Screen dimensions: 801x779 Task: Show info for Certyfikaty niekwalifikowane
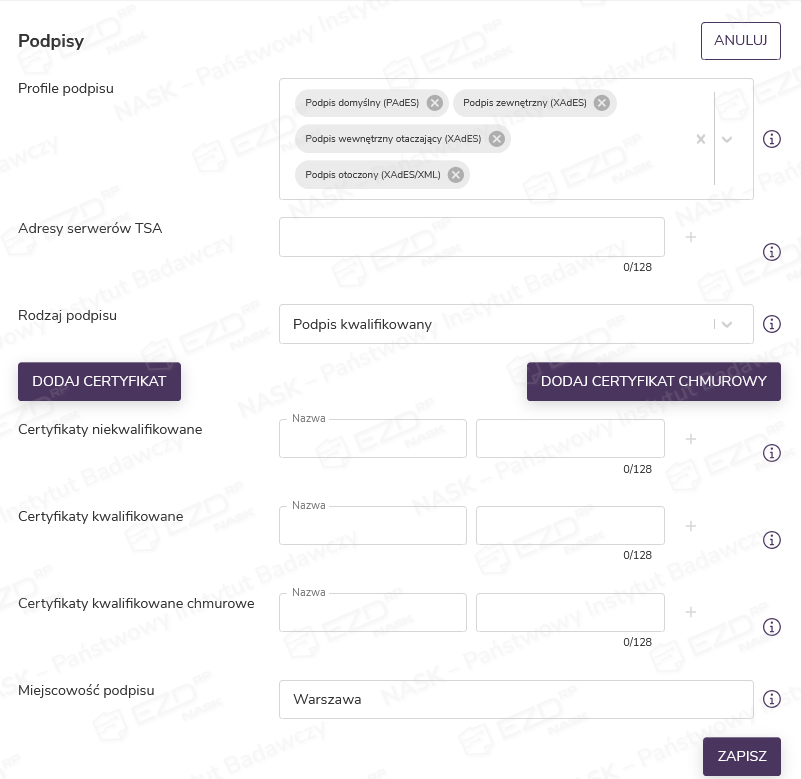click(x=771, y=453)
